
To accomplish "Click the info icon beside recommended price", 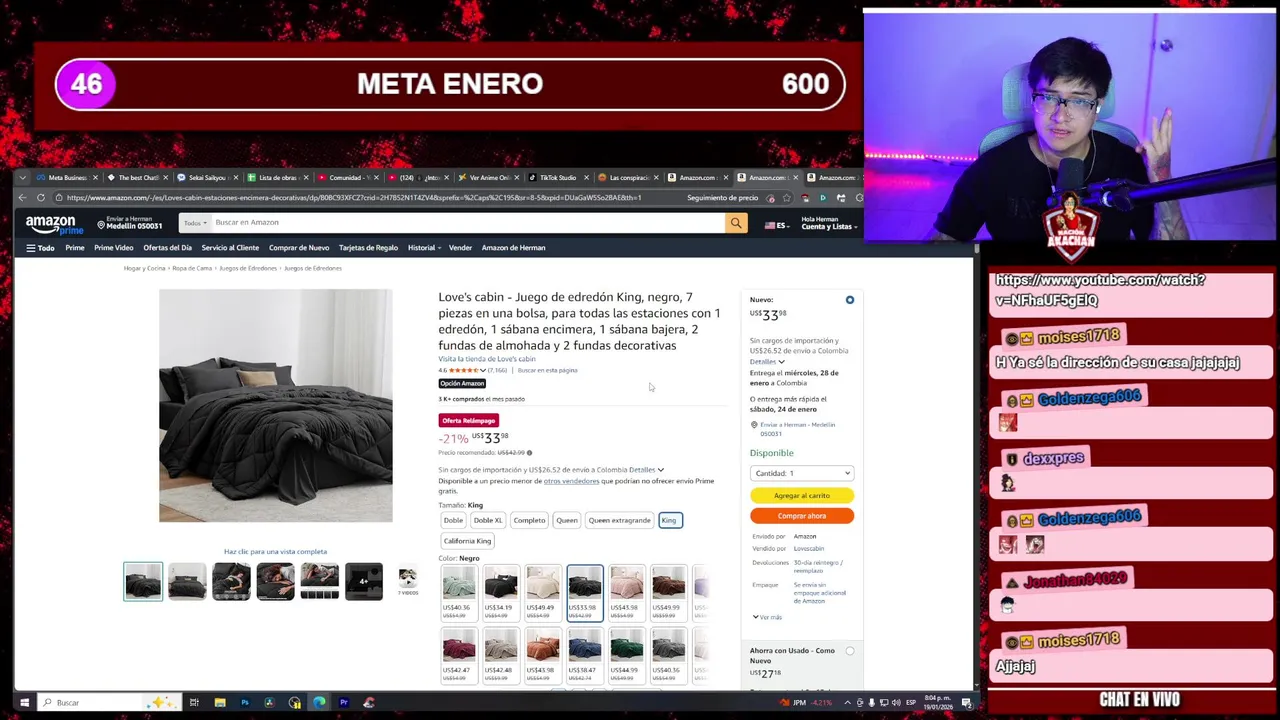I will pos(529,453).
